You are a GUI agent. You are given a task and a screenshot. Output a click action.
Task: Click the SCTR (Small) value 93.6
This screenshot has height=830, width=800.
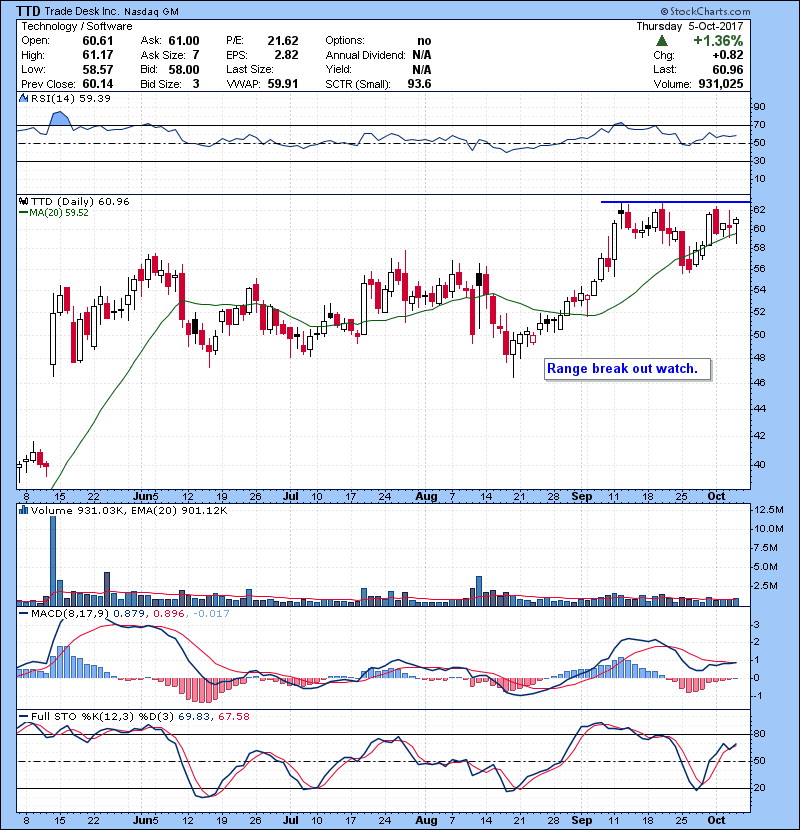419,84
